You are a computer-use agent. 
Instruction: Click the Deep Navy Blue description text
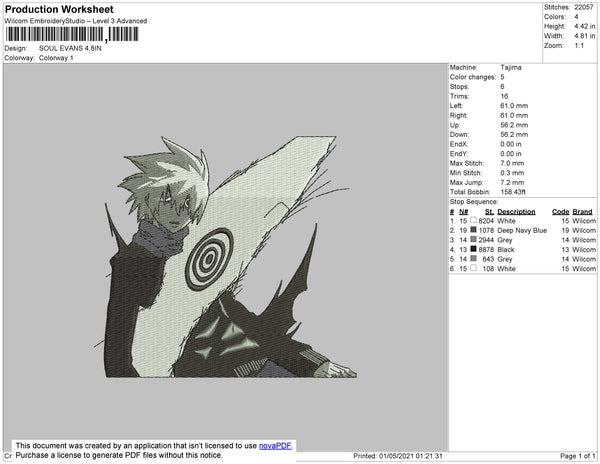click(x=522, y=230)
